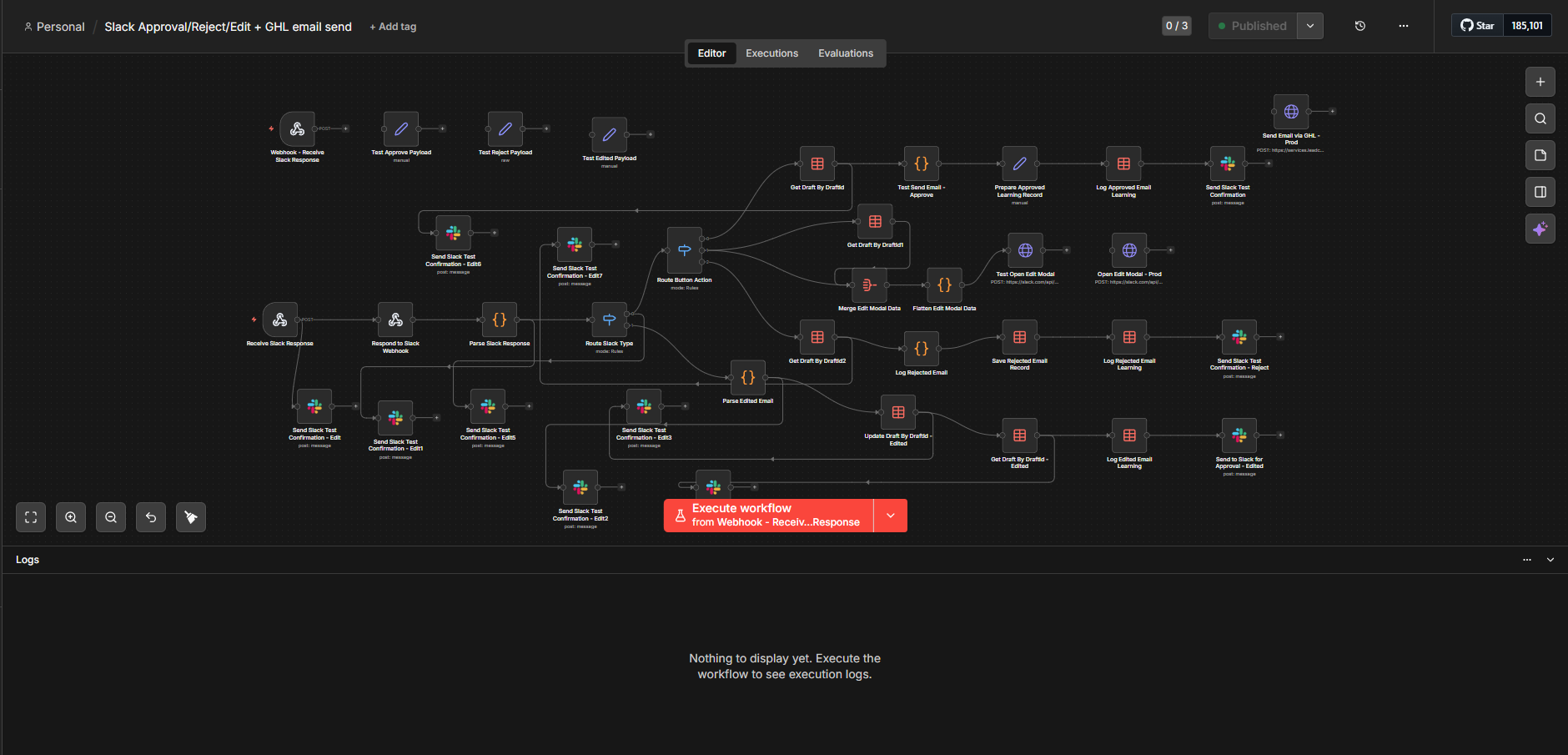Click the Logs panel header label

28,560
